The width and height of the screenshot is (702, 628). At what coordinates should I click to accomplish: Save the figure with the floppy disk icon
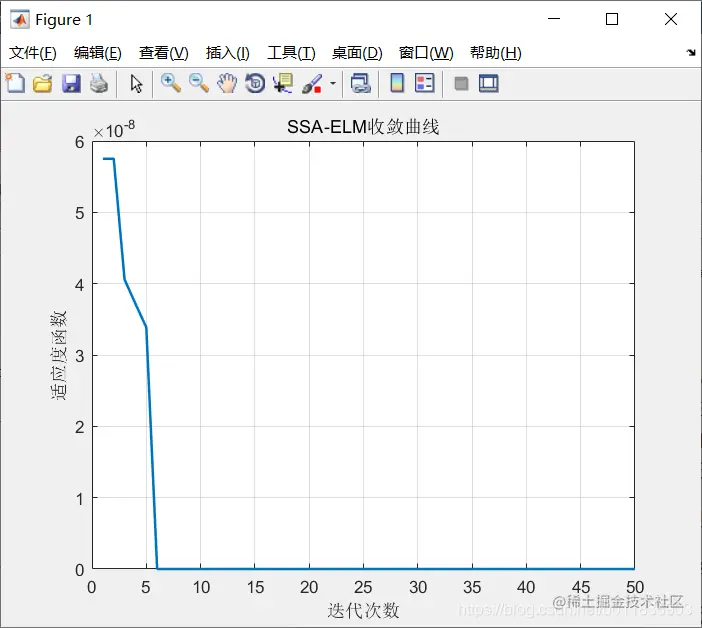pos(71,84)
